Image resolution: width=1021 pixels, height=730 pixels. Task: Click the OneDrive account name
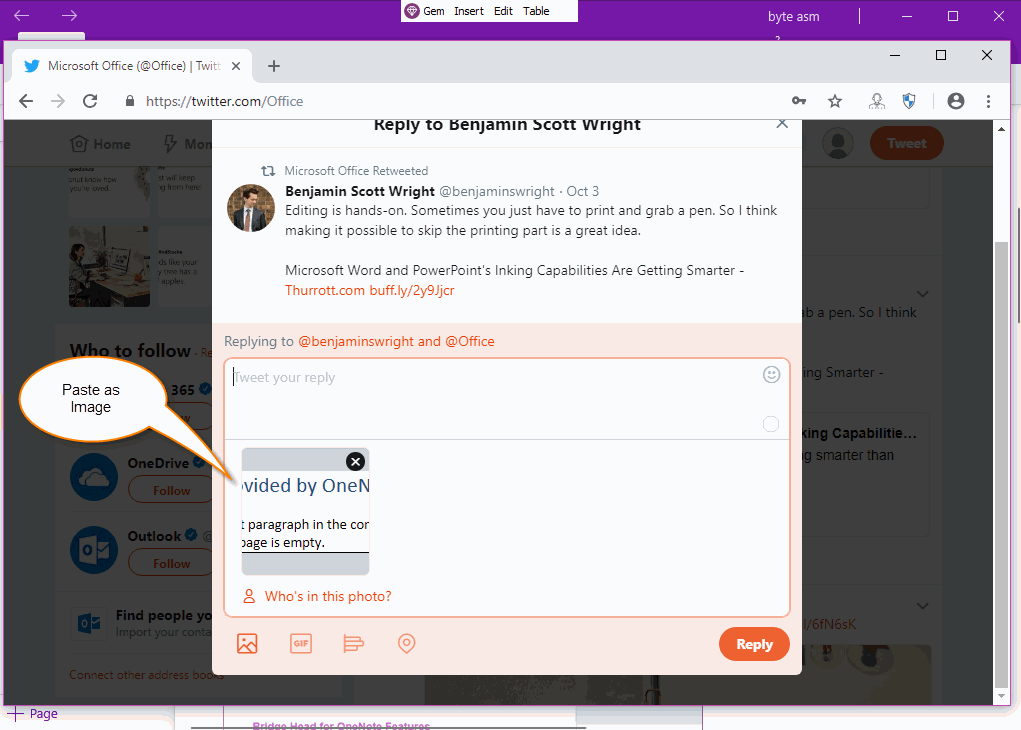pos(158,463)
